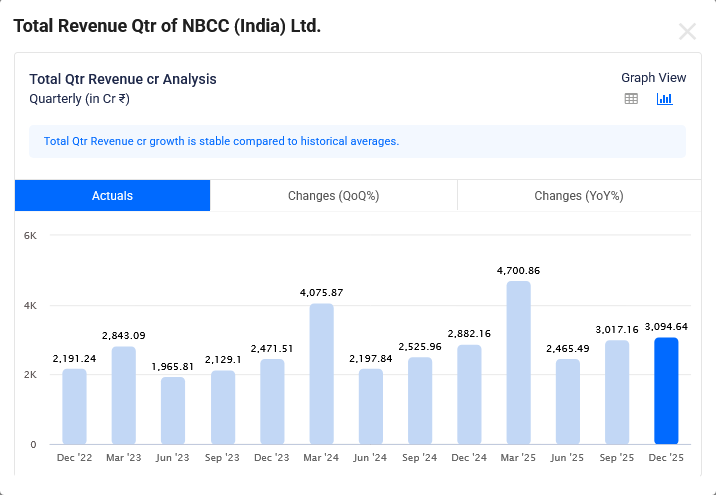Click the revenue growth stable info banner

pyautogui.click(x=357, y=141)
